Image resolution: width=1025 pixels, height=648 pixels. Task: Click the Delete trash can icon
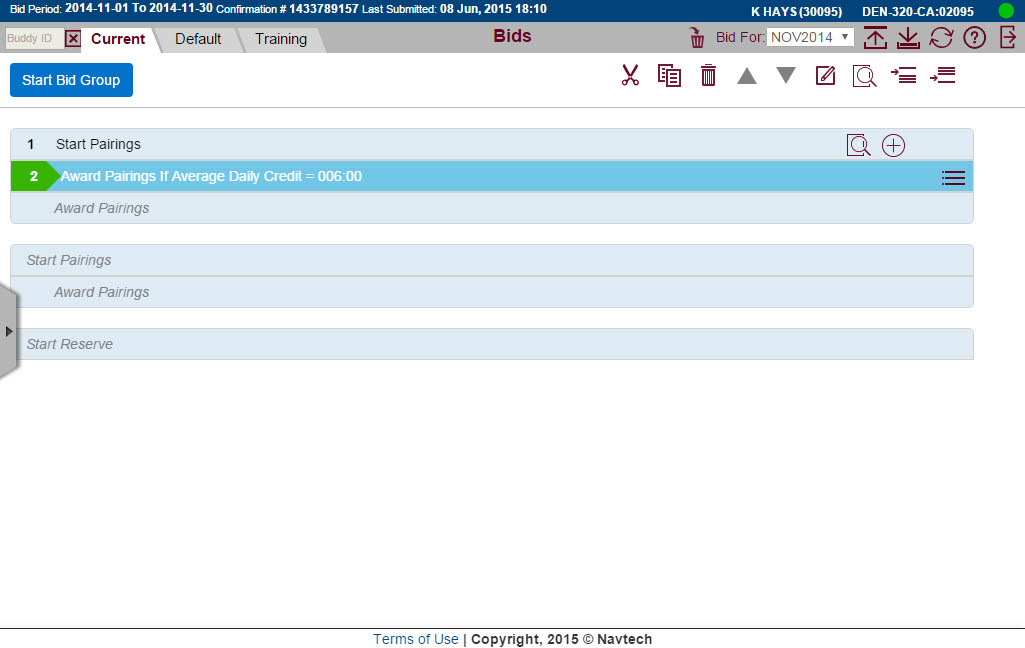pos(708,75)
